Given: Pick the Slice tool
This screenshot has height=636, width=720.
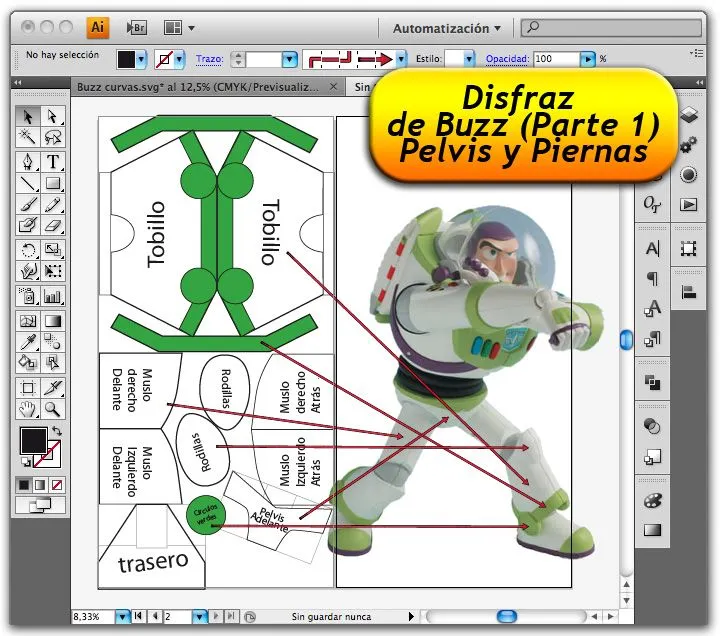Looking at the screenshot, I should point(53,388).
